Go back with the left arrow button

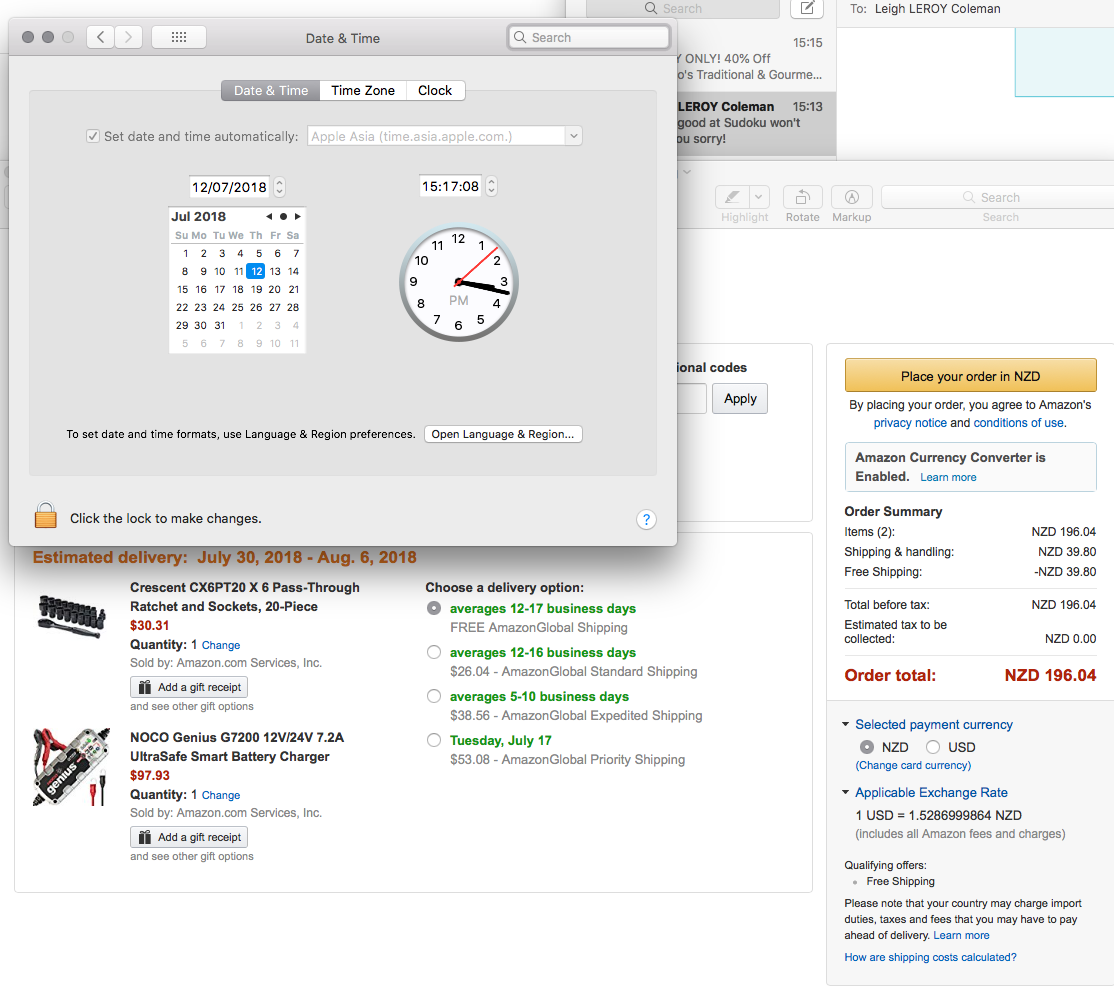pos(100,38)
